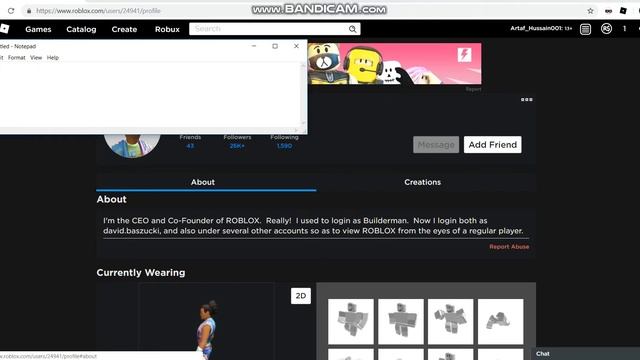
Task: Maximize the Notepad window
Action: coord(275,46)
